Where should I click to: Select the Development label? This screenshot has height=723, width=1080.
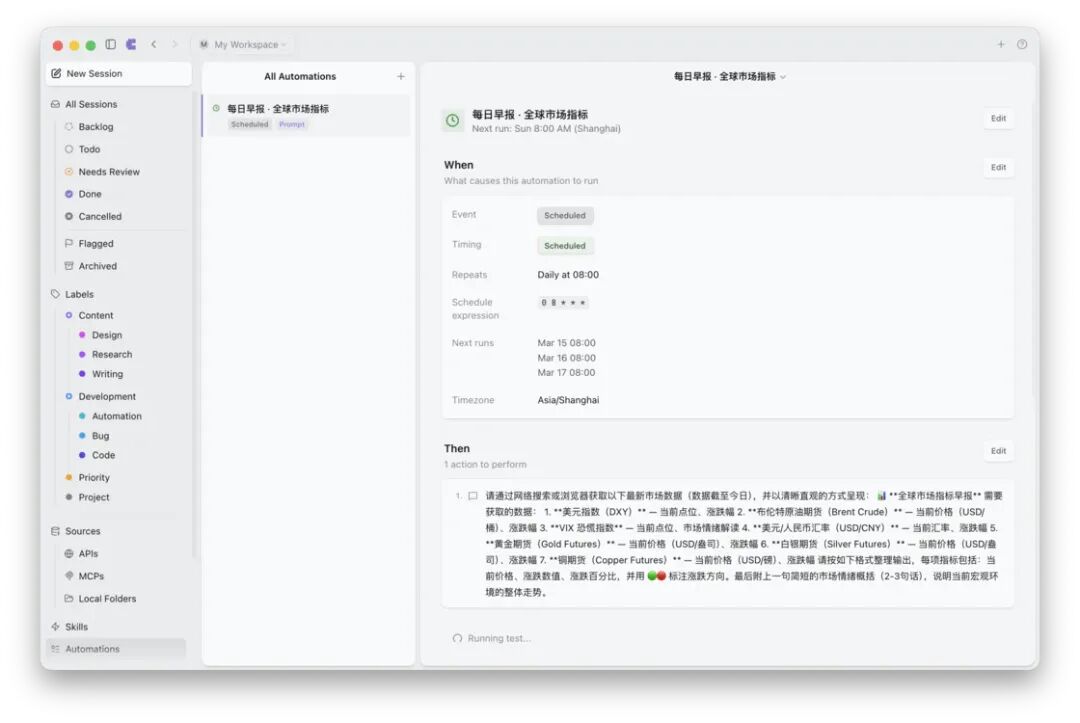click(x=107, y=397)
